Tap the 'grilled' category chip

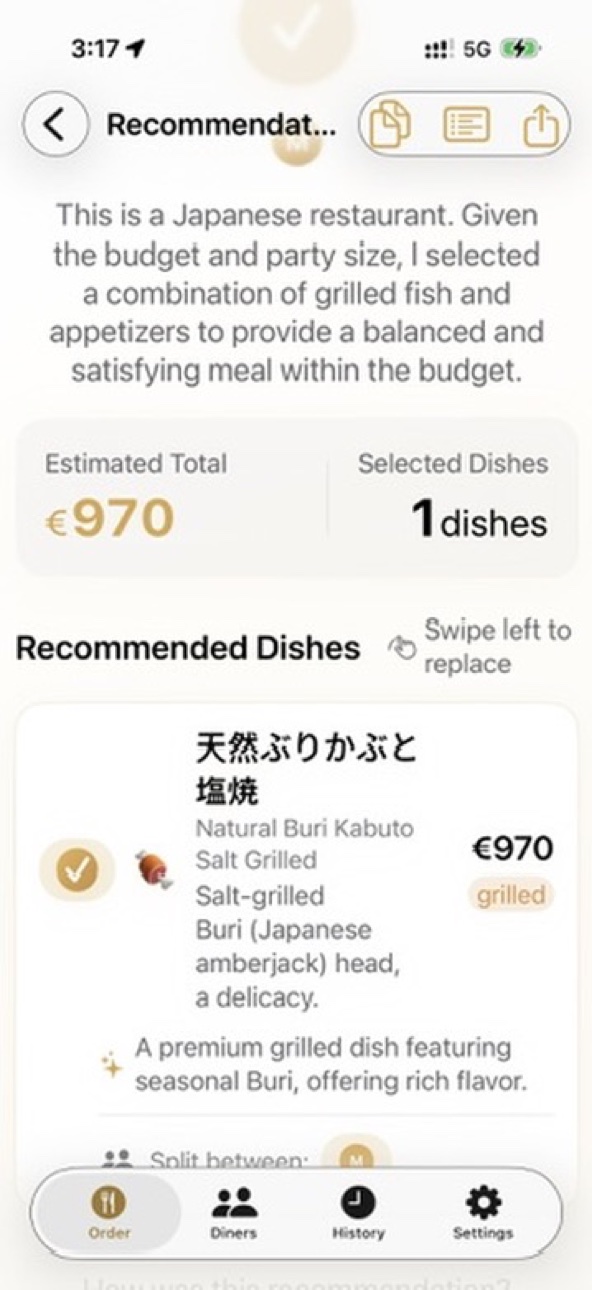point(510,895)
